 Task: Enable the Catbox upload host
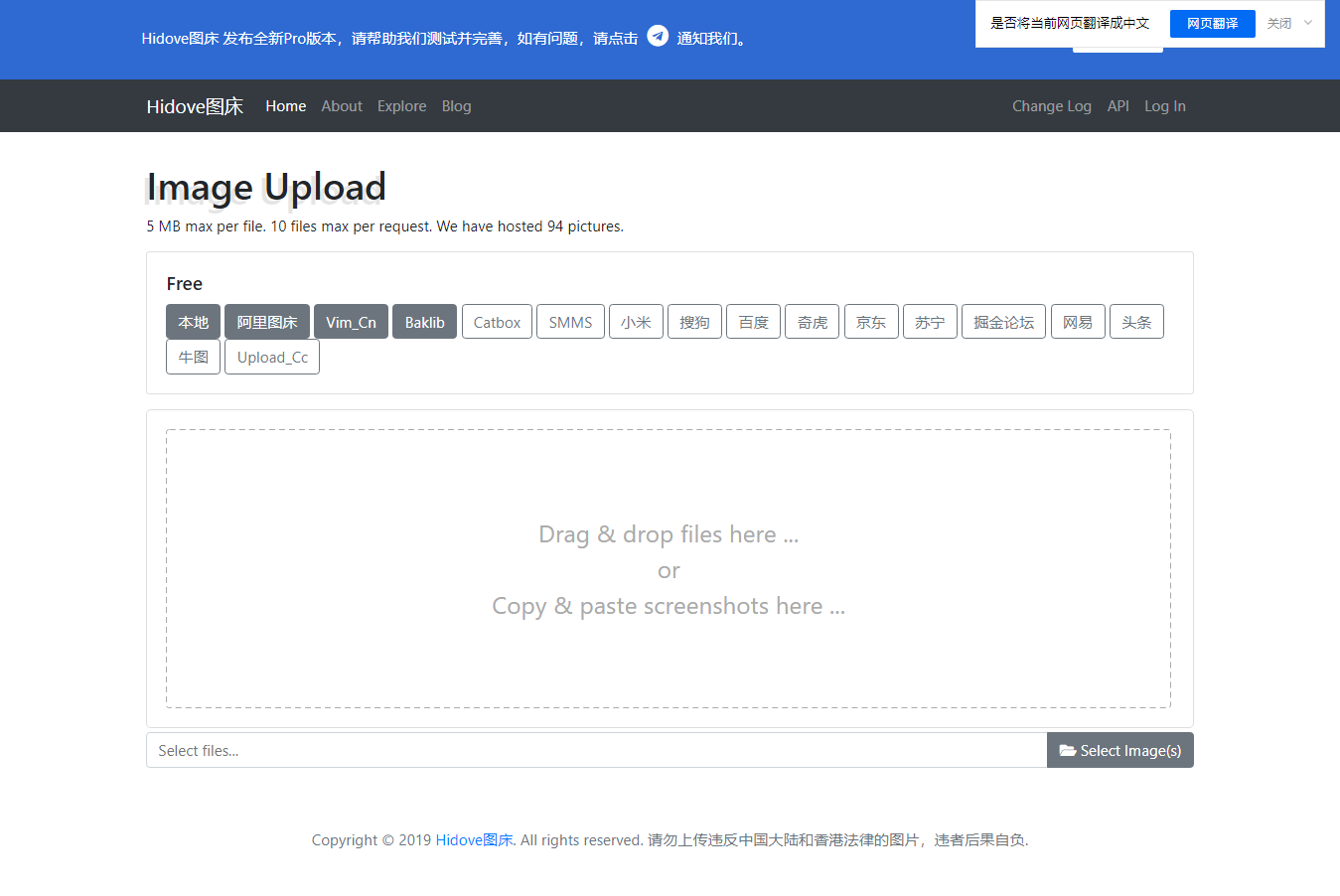(x=497, y=322)
